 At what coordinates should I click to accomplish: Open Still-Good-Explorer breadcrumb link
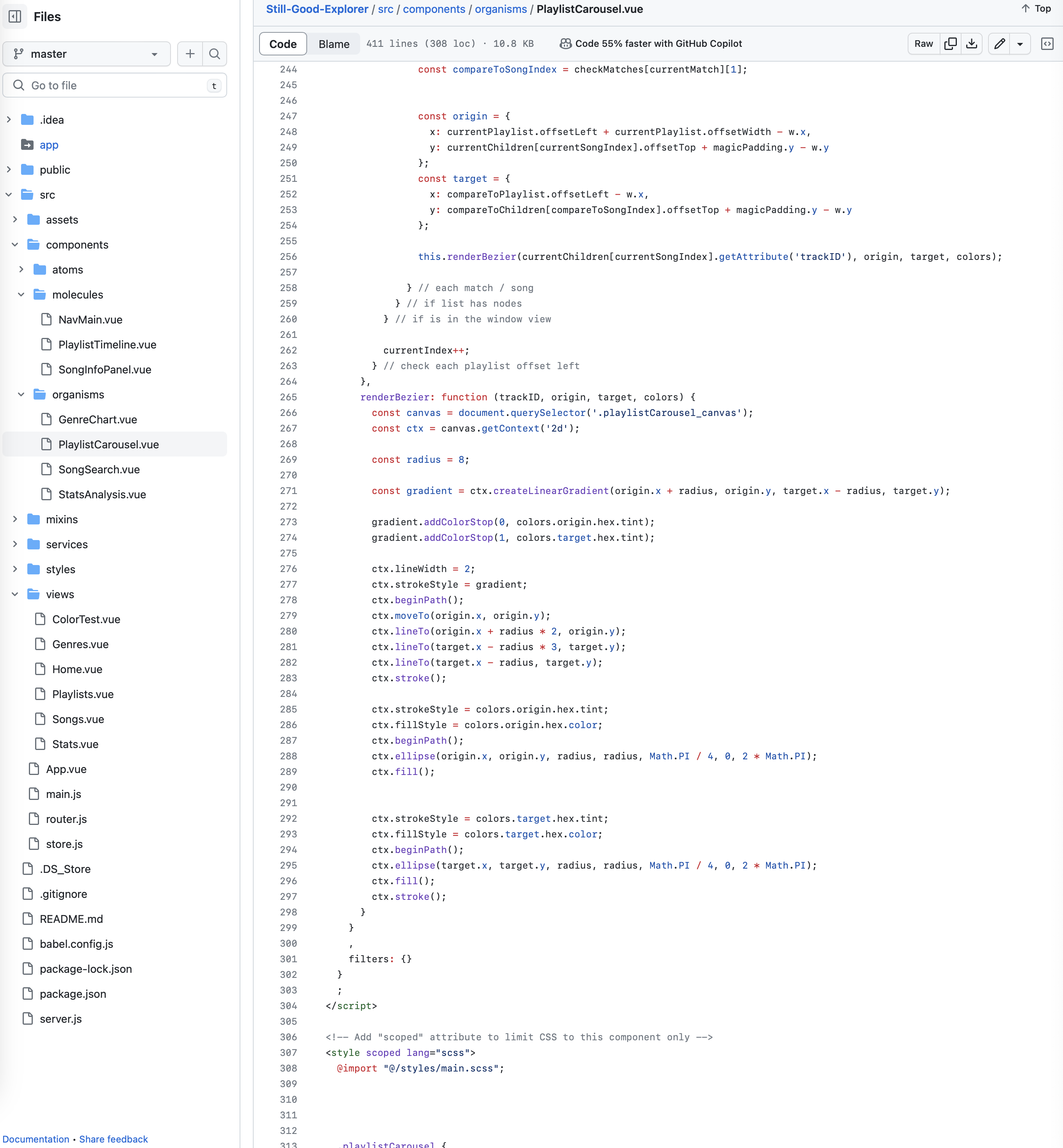coord(317,9)
